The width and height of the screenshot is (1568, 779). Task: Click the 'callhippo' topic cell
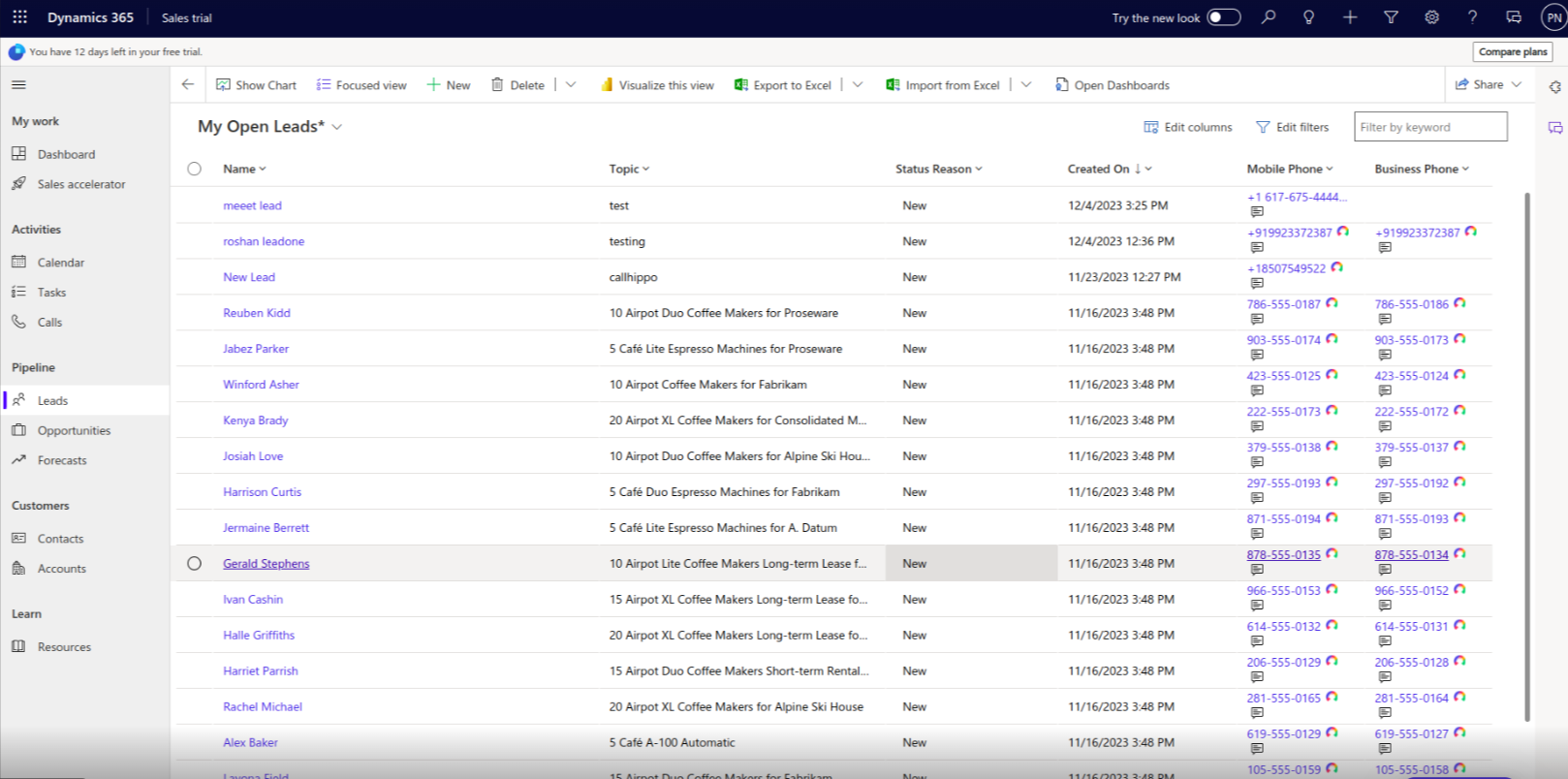tap(634, 277)
